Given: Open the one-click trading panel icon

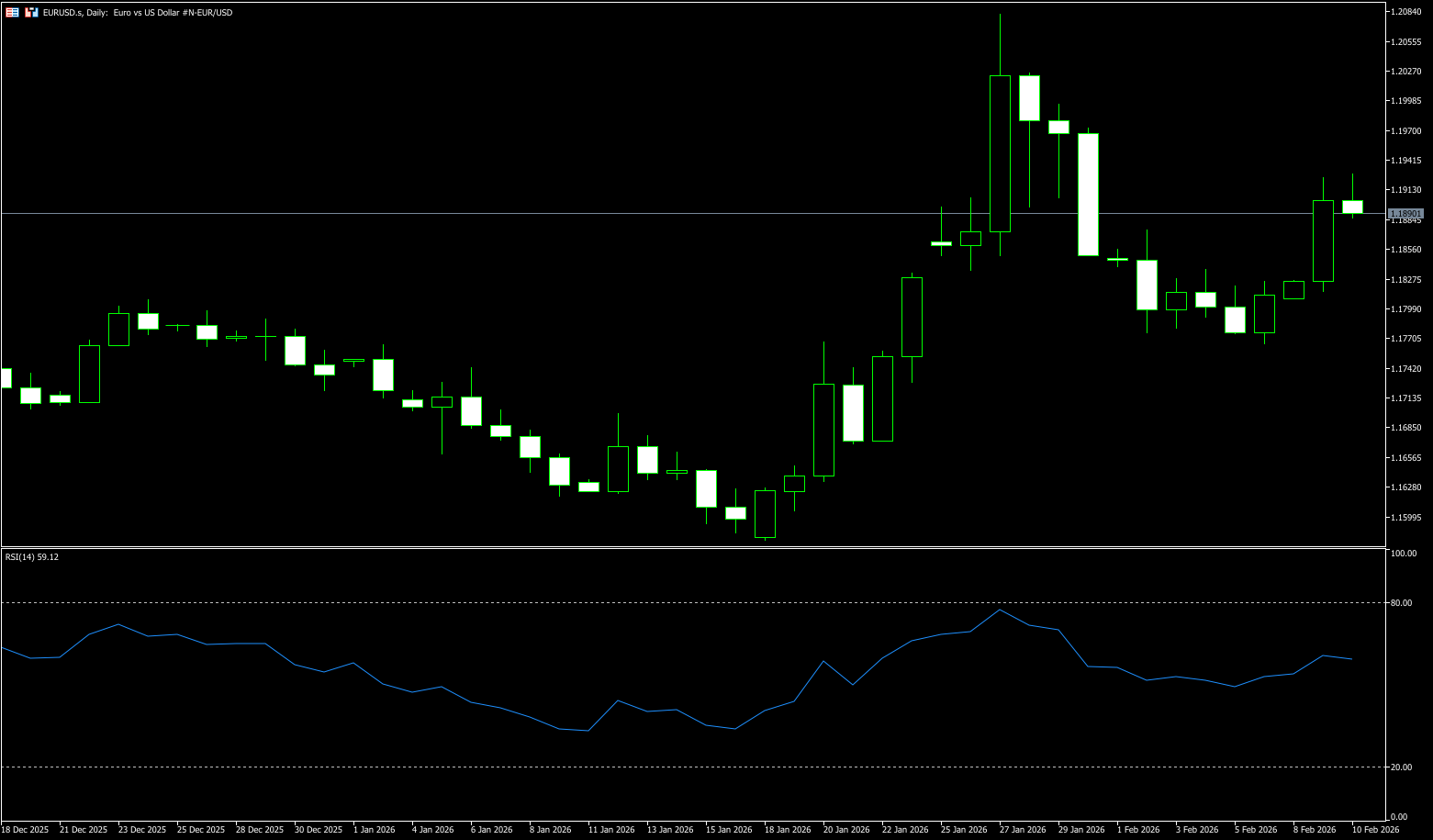Looking at the screenshot, I should (x=12, y=13).
